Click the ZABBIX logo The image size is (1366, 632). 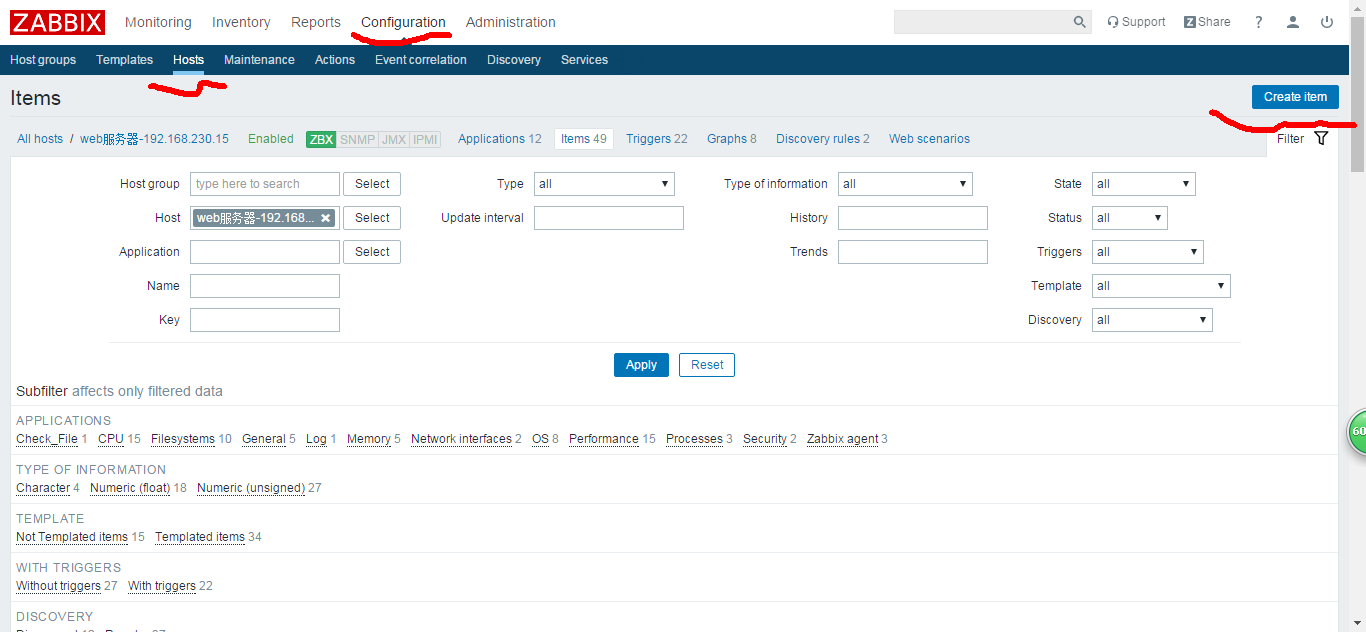pos(57,22)
